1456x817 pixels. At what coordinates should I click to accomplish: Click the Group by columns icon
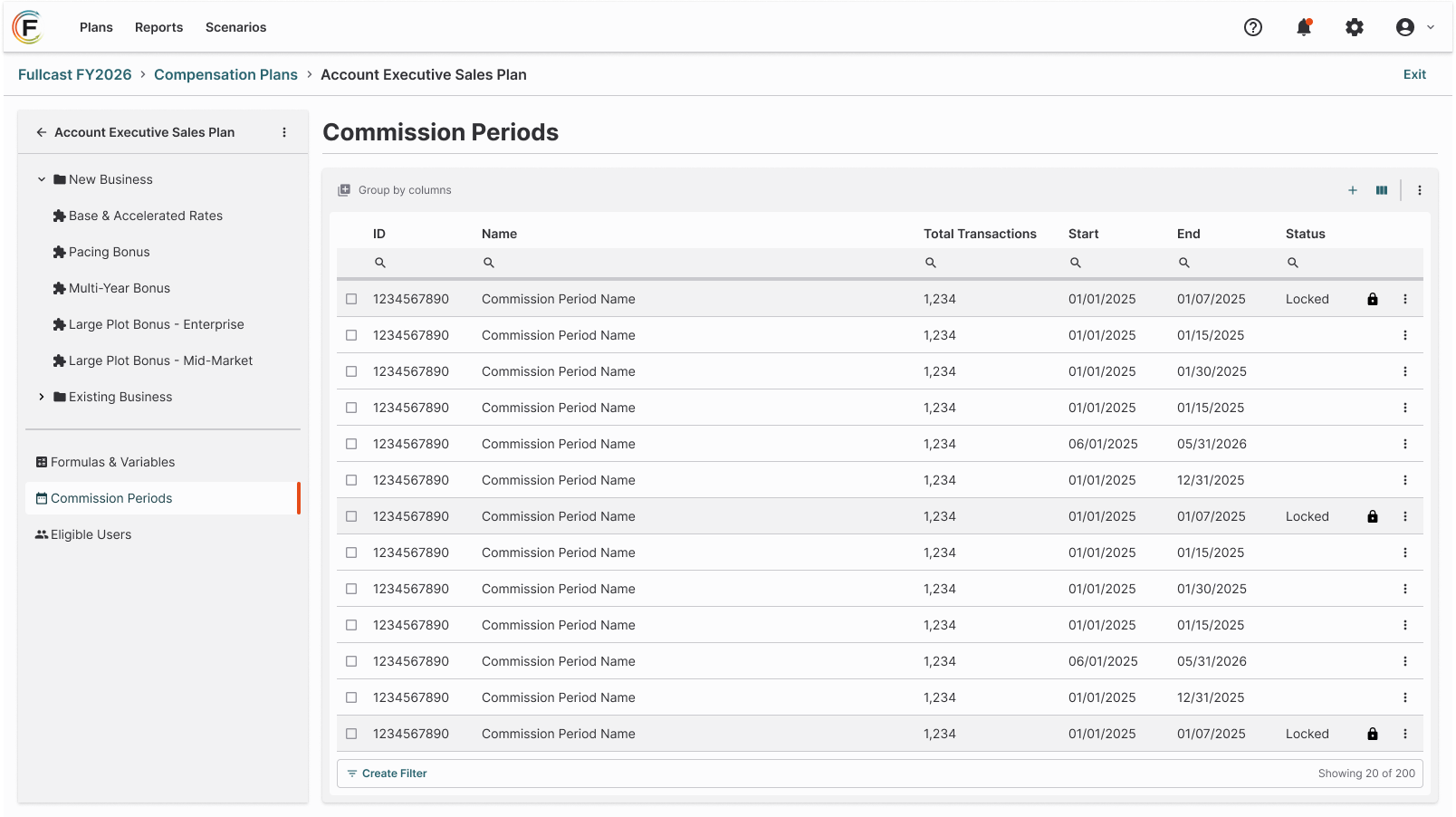point(344,190)
